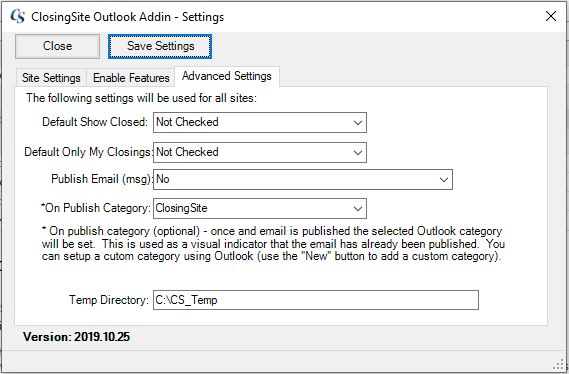
Task: Open the Publish Email (msg) dropdown arrow
Action: pyautogui.click(x=443, y=180)
